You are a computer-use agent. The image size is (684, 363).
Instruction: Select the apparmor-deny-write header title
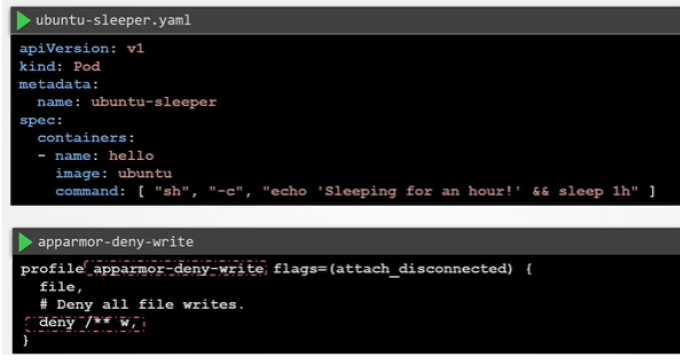(116, 242)
